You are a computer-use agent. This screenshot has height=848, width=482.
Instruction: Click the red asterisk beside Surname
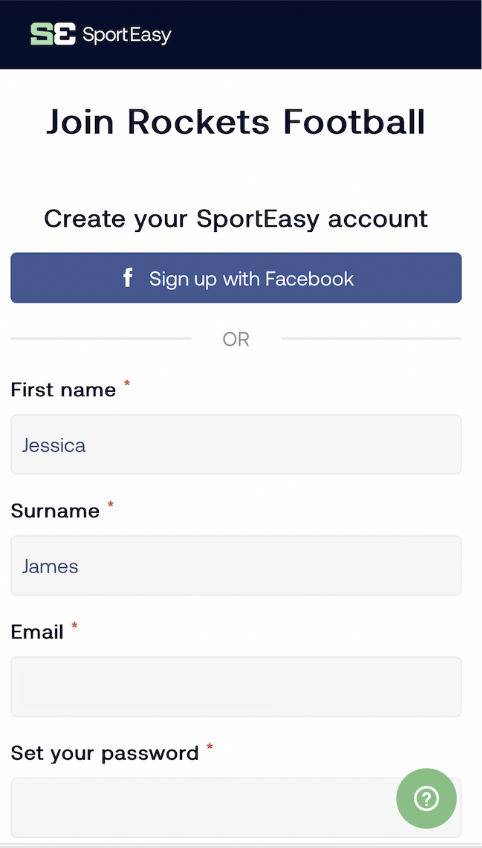(110, 505)
